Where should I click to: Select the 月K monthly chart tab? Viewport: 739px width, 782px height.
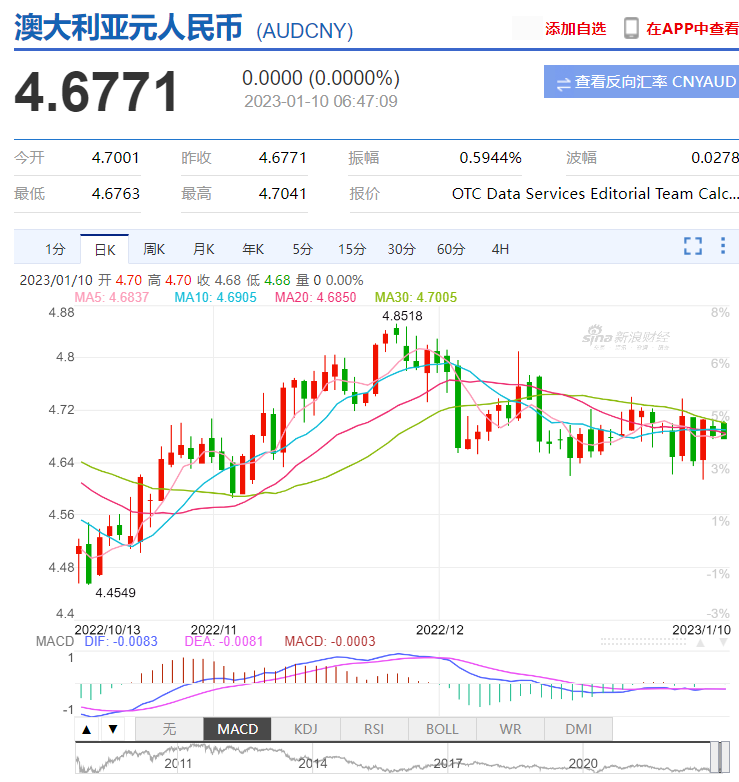(x=204, y=249)
